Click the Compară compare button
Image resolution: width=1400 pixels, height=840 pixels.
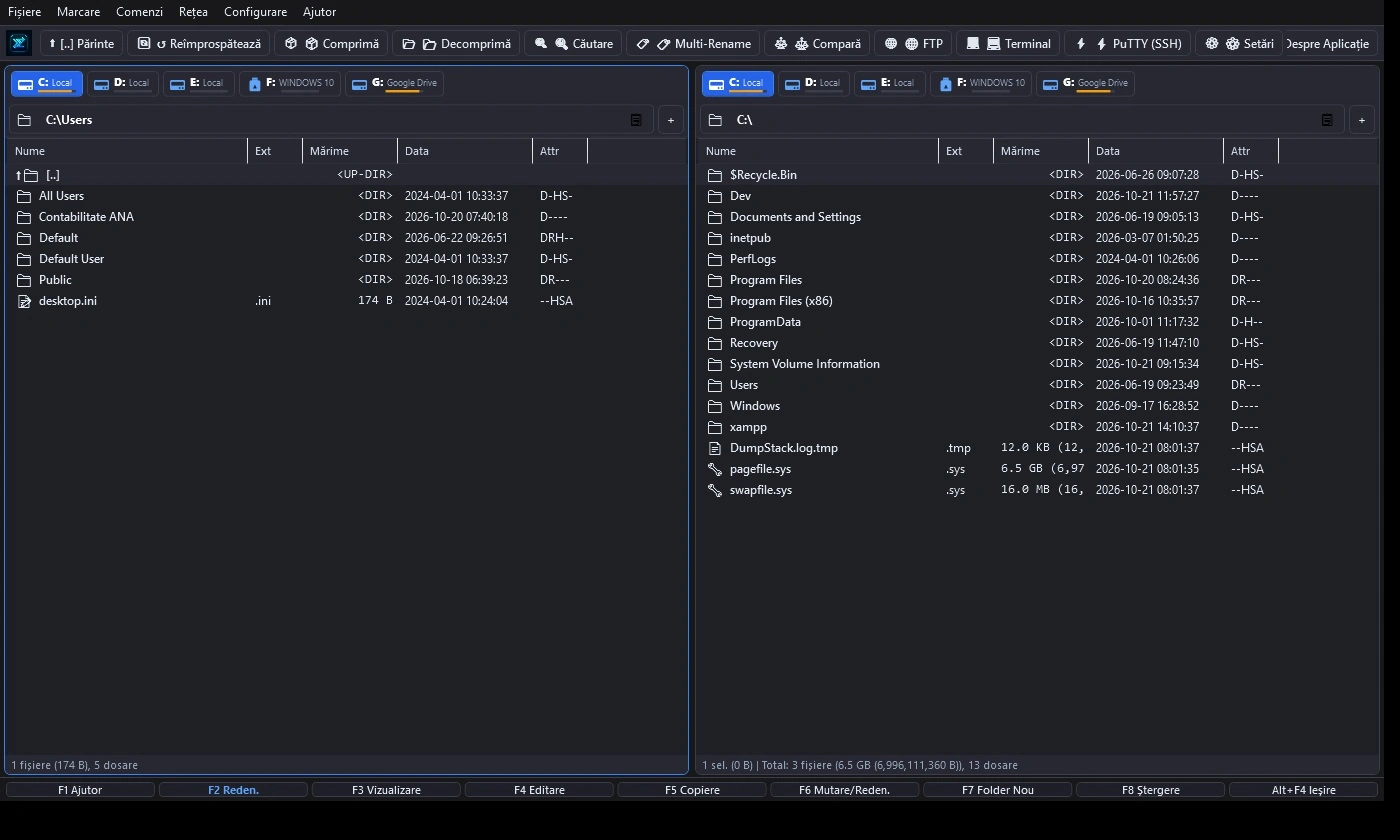point(818,43)
